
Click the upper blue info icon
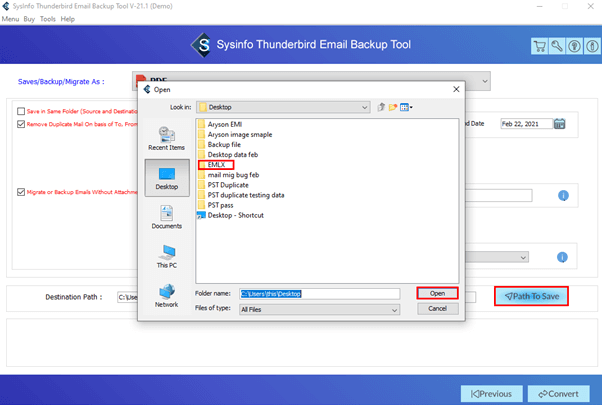[563, 195]
